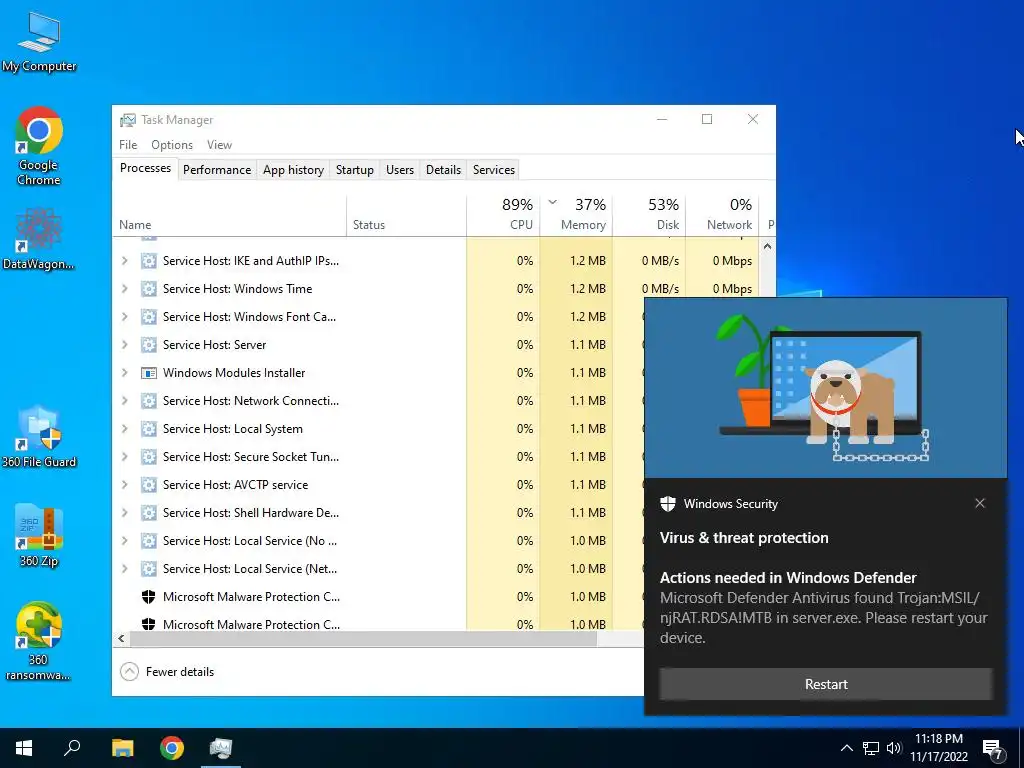Image resolution: width=1024 pixels, height=768 pixels.
Task: Click the horizontal scrollbar left arrow
Action: [x=121, y=639]
